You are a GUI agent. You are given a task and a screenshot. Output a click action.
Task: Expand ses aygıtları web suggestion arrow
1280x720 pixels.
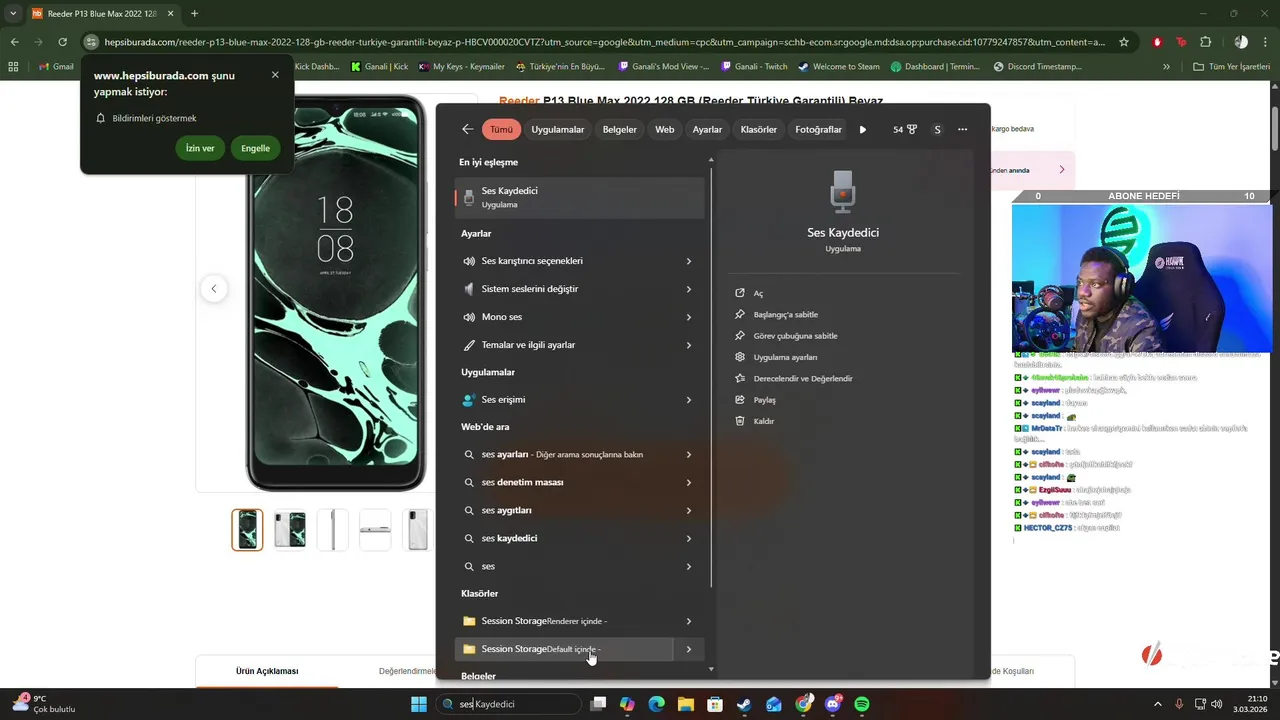(689, 510)
